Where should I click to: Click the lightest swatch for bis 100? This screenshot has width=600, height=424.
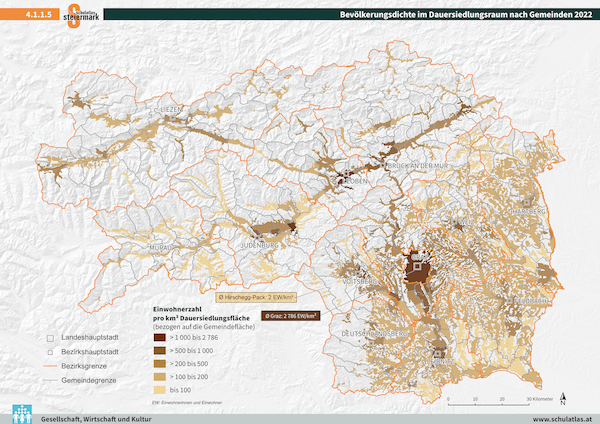(160, 390)
